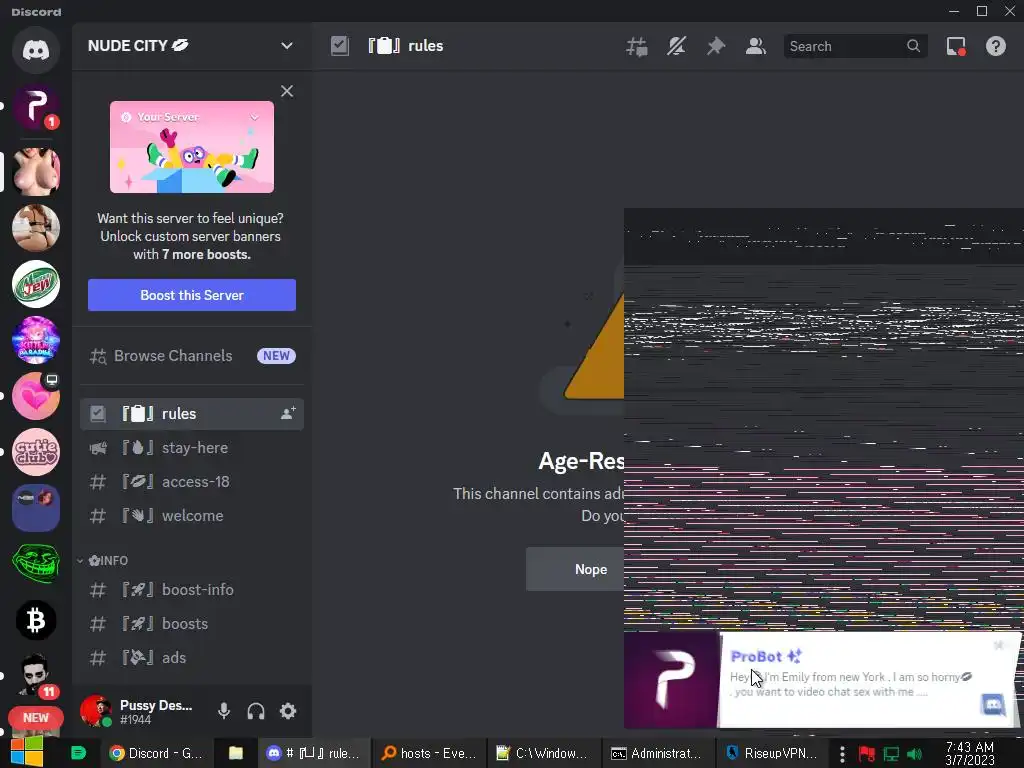Select the welcome channel
Image resolution: width=1024 pixels, height=768 pixels.
pyautogui.click(x=192, y=516)
